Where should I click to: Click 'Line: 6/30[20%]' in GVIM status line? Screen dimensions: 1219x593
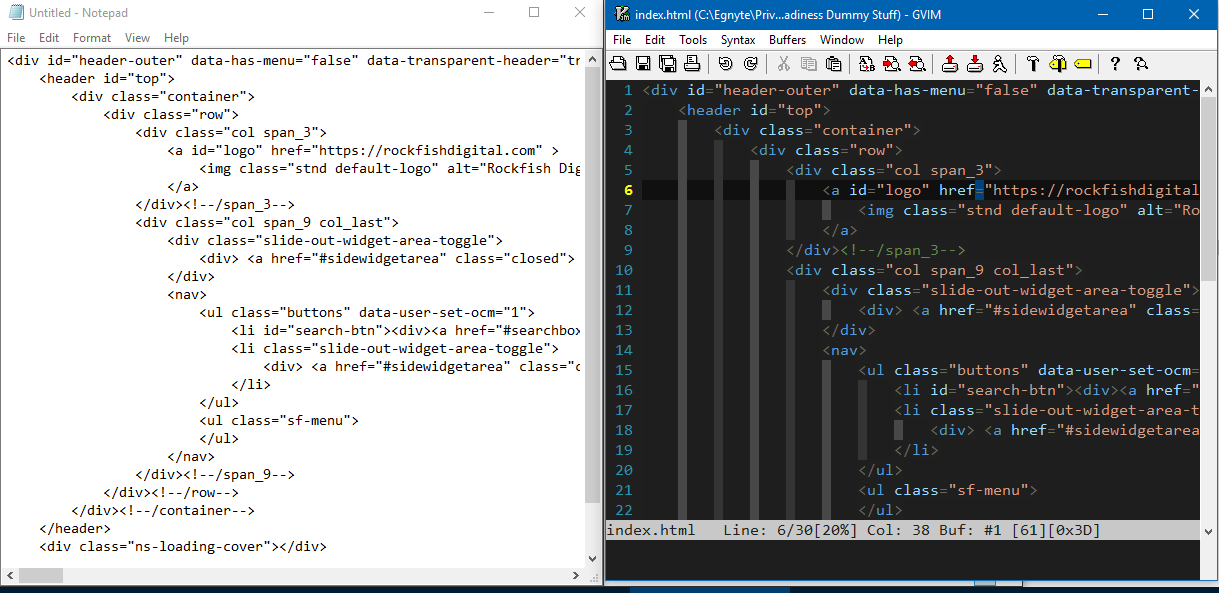[790, 530]
